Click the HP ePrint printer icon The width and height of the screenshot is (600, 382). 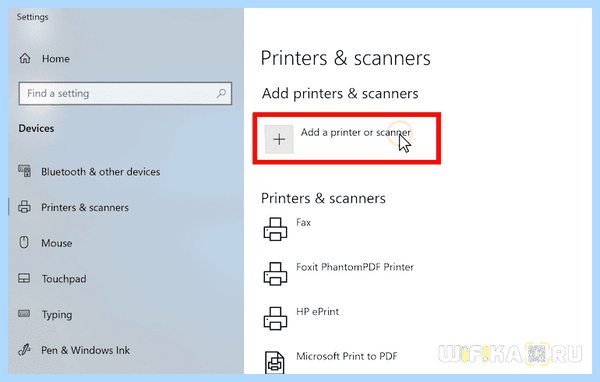coord(275,318)
